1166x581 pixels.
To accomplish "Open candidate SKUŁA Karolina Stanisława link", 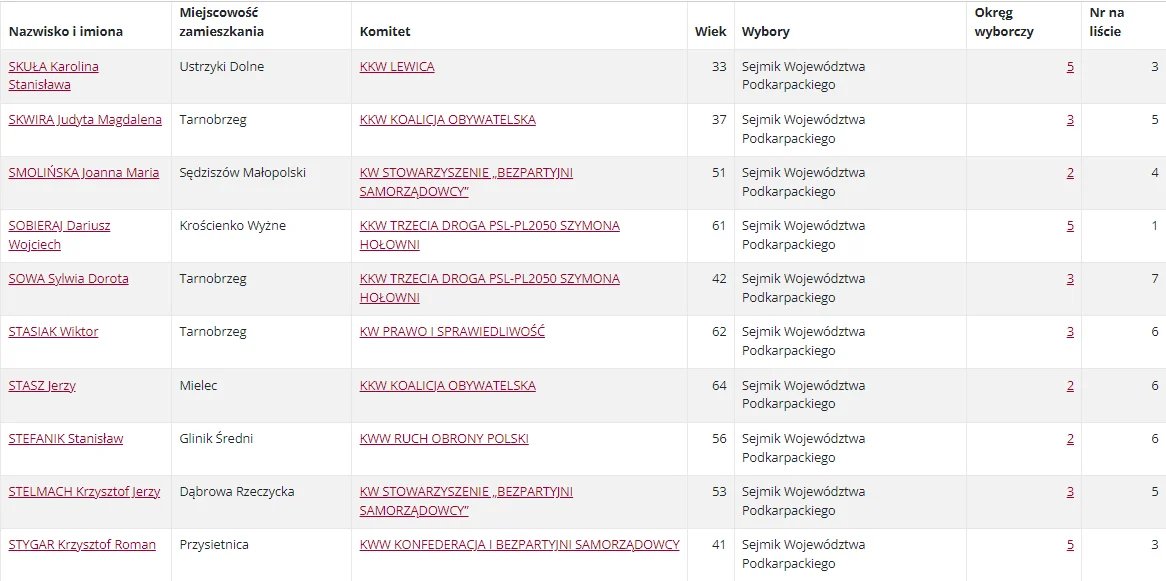I will [54, 75].
